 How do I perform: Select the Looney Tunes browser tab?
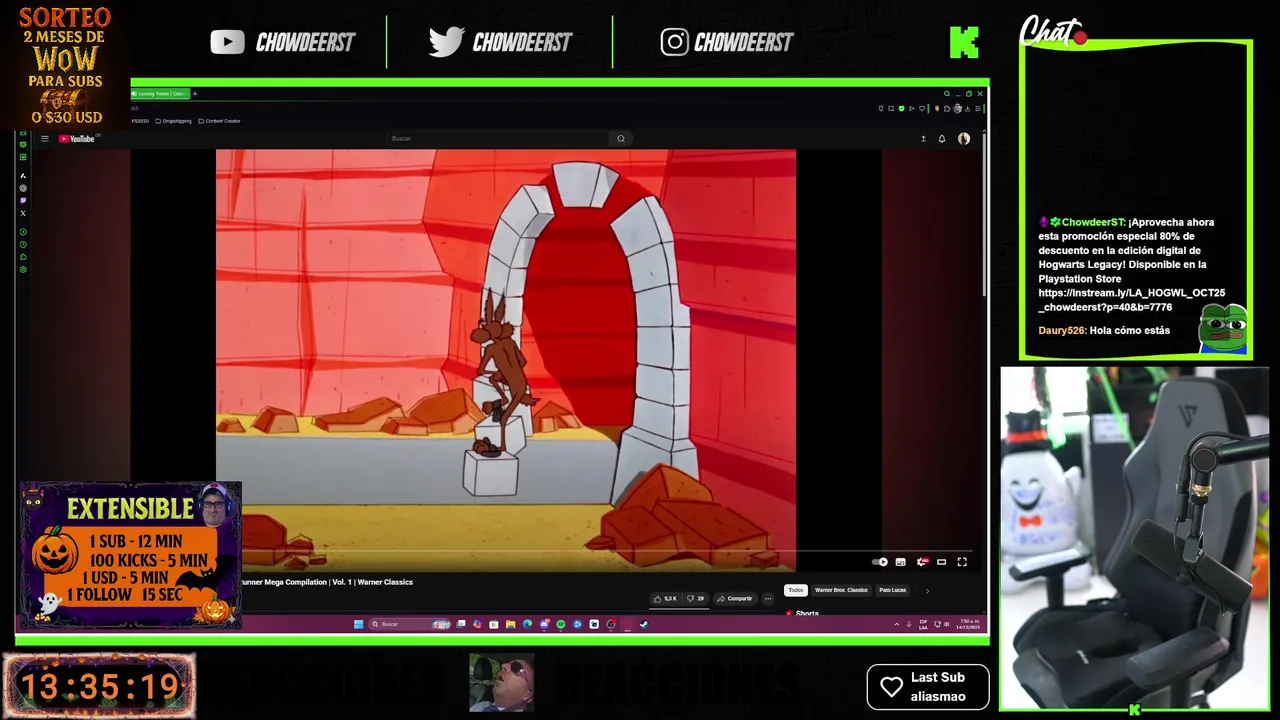pyautogui.click(x=160, y=94)
